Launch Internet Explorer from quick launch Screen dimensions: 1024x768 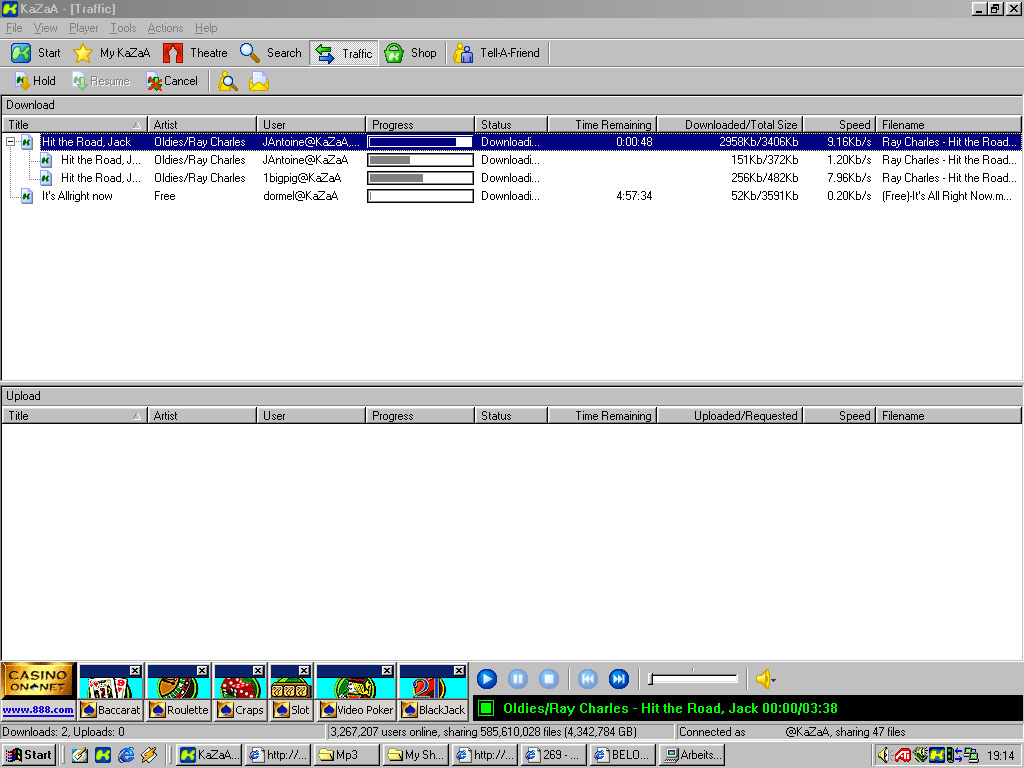click(x=126, y=755)
